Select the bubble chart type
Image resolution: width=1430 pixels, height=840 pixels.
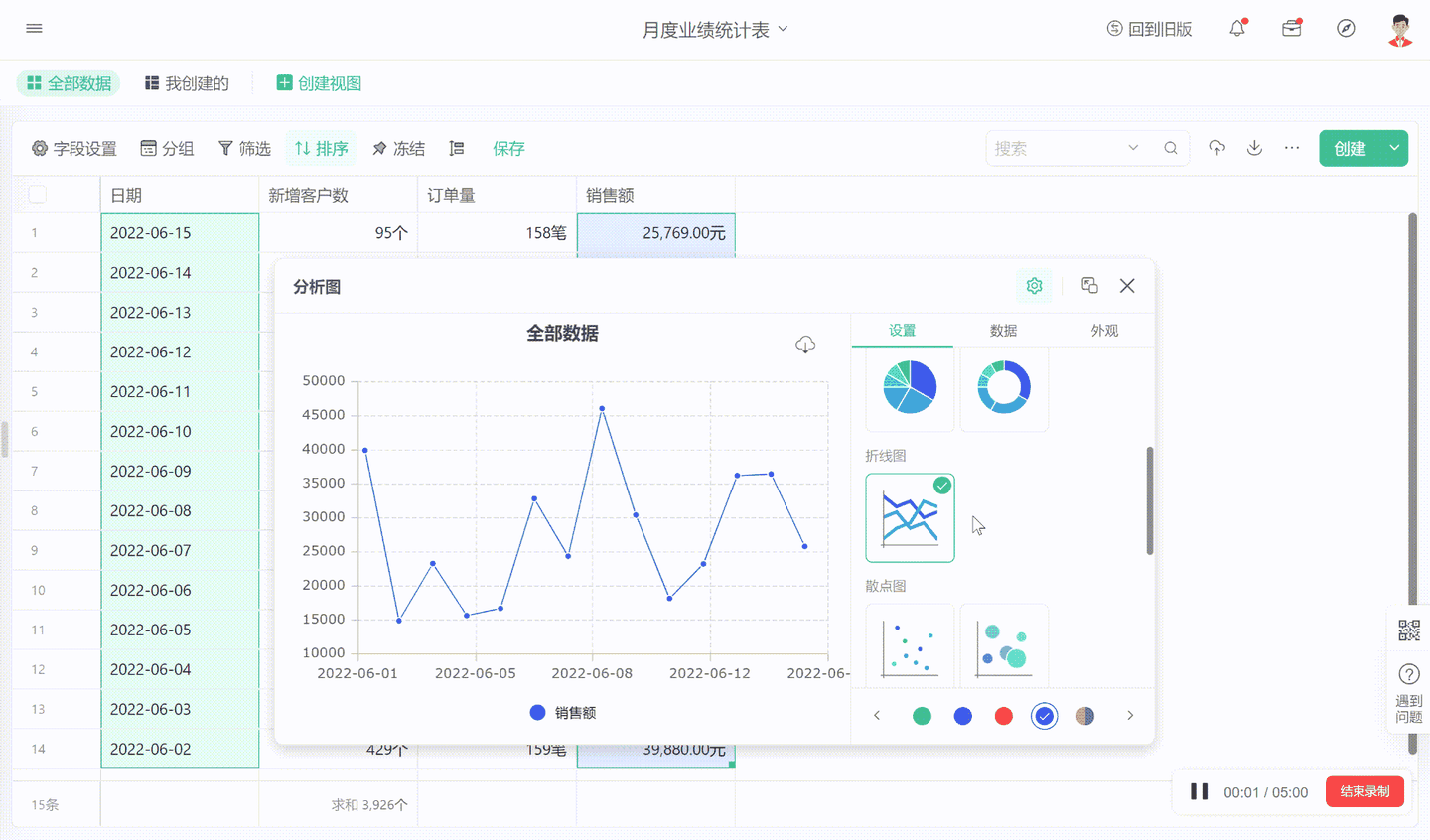(1004, 645)
